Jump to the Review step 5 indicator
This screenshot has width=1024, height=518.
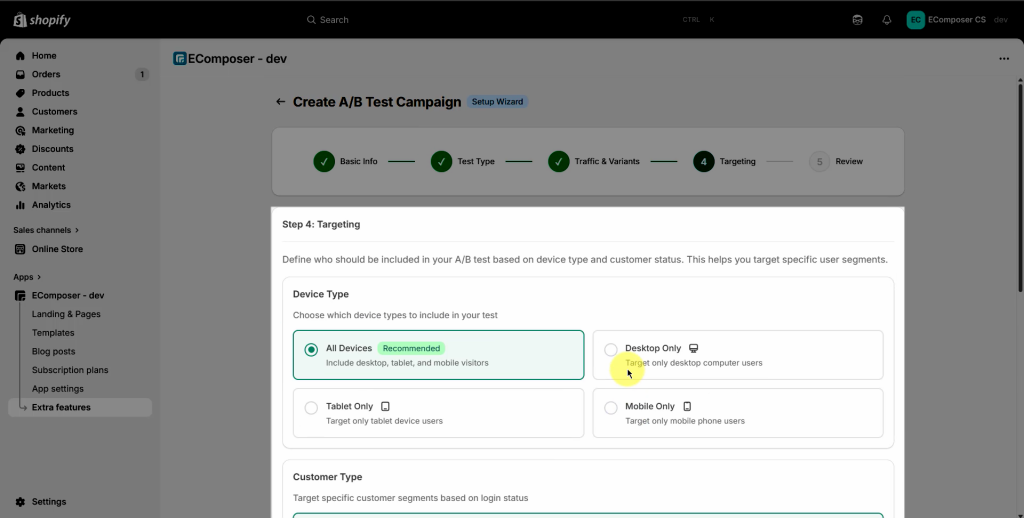[x=820, y=161]
